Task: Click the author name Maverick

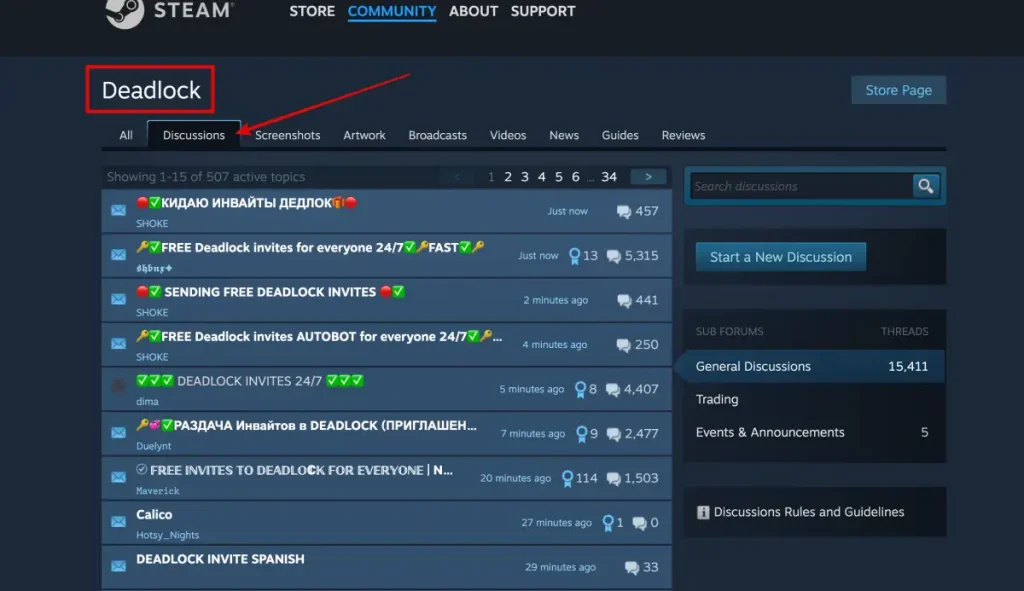Action: [157, 490]
